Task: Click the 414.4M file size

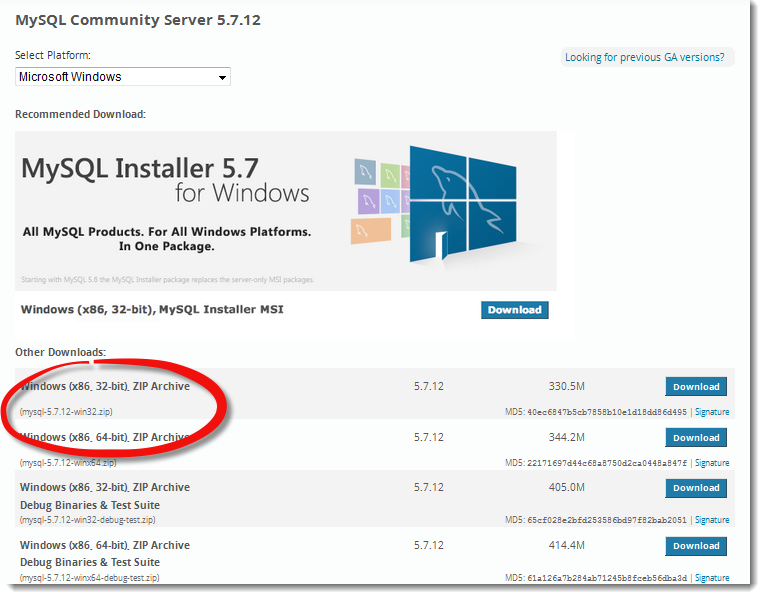Action: coord(566,545)
